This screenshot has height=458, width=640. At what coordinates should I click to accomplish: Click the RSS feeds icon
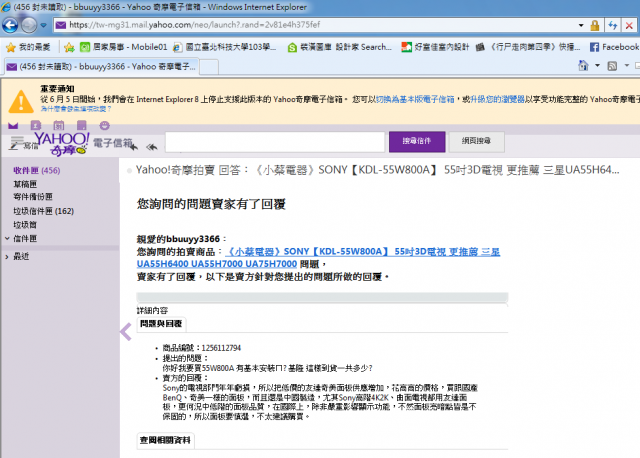(x=612, y=66)
